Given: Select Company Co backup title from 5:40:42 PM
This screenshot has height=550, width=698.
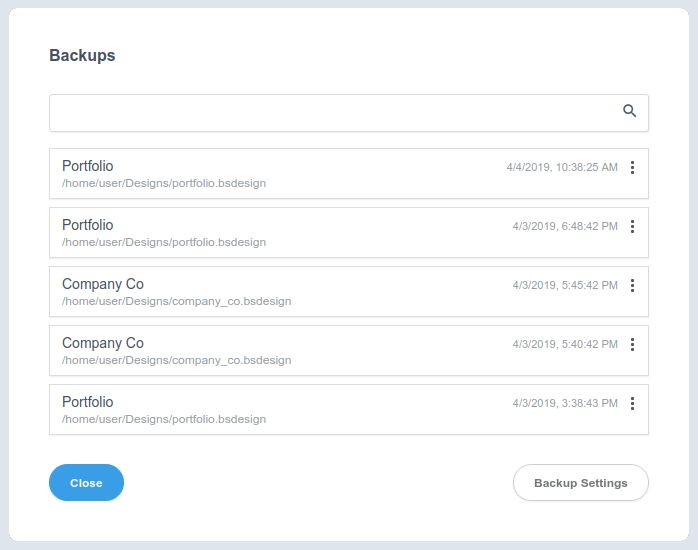Looking at the screenshot, I should pyautogui.click(x=103, y=343).
